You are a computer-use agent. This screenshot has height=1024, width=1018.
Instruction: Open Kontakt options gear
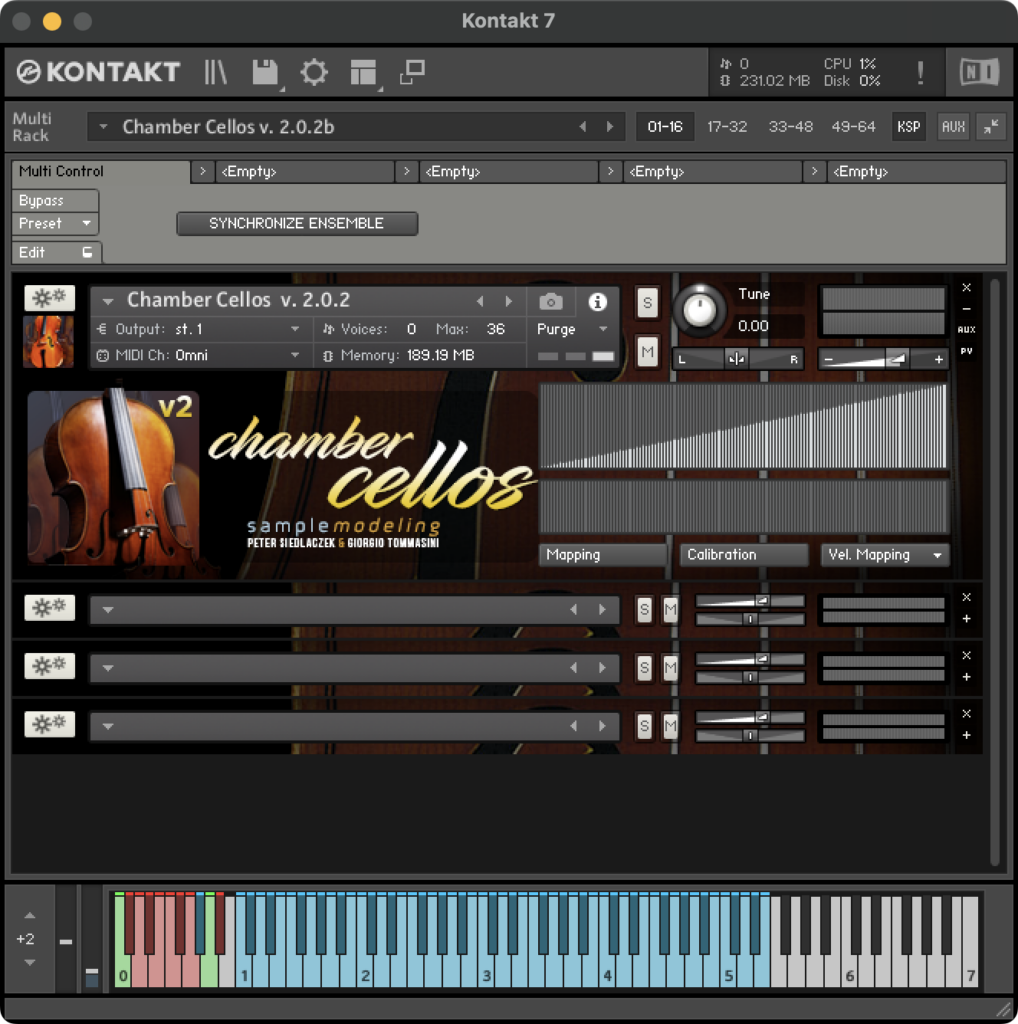pos(314,72)
